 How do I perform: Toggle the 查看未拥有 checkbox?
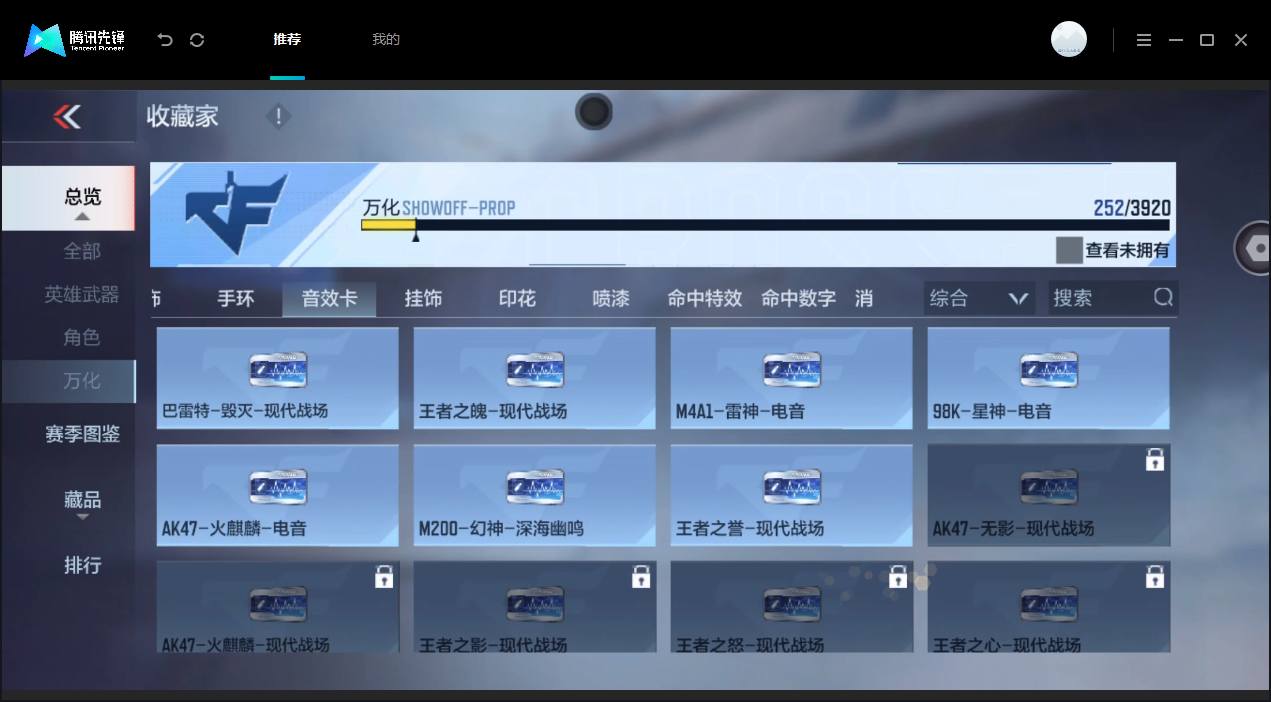pos(1069,250)
